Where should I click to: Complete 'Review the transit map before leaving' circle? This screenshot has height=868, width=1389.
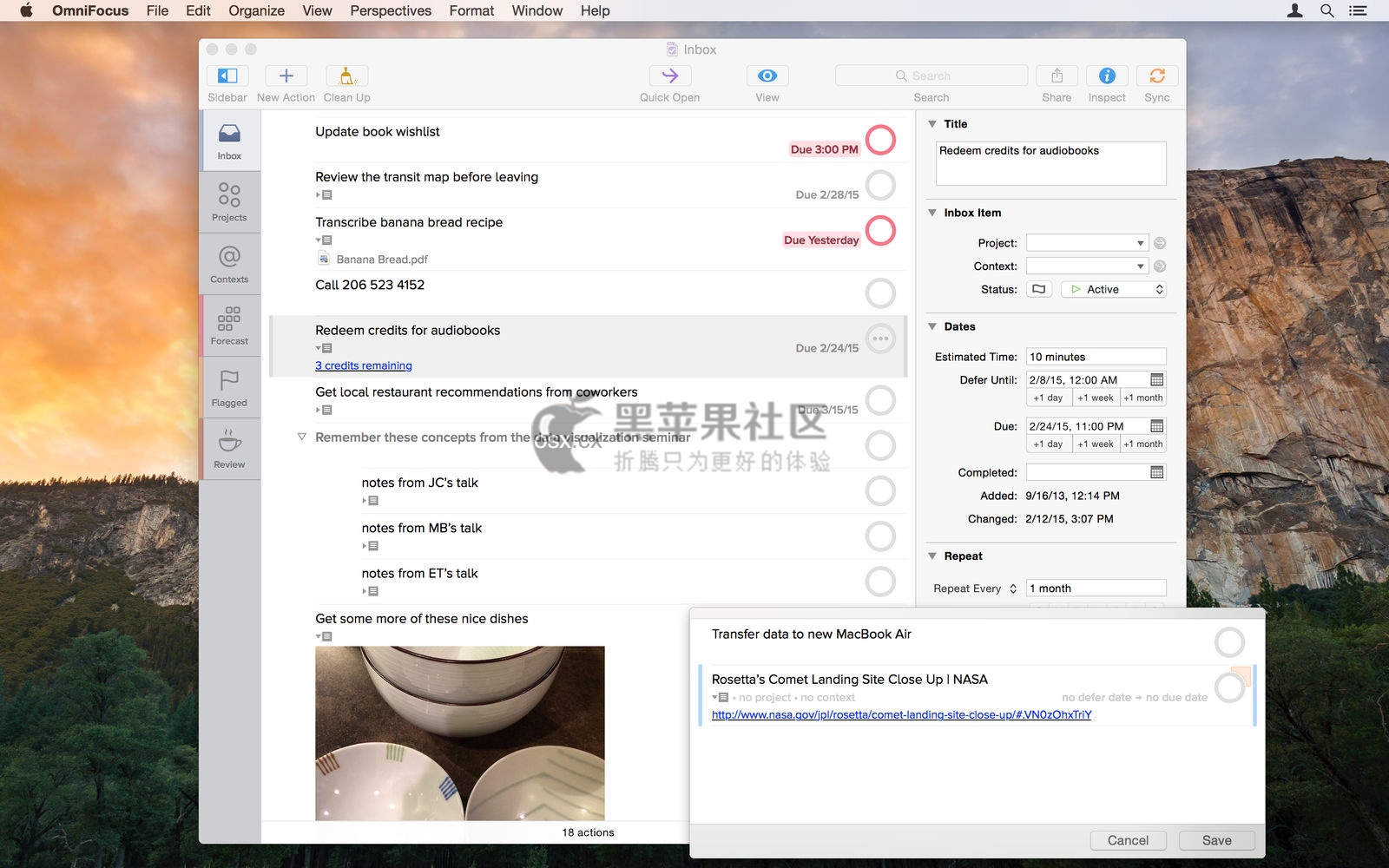click(880, 185)
